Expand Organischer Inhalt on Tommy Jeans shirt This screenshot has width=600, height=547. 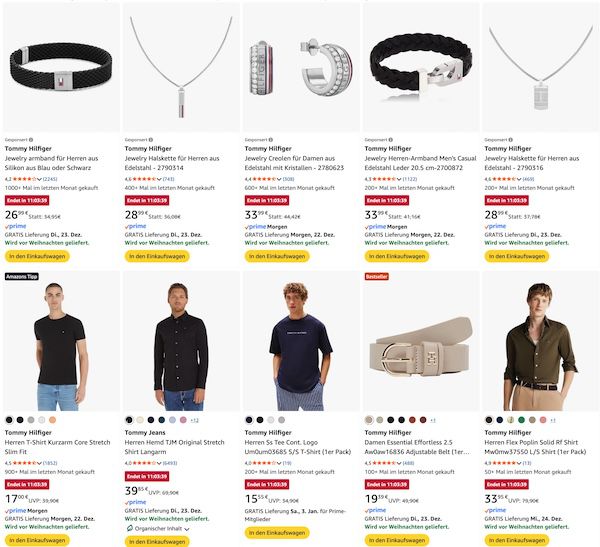coord(158,527)
